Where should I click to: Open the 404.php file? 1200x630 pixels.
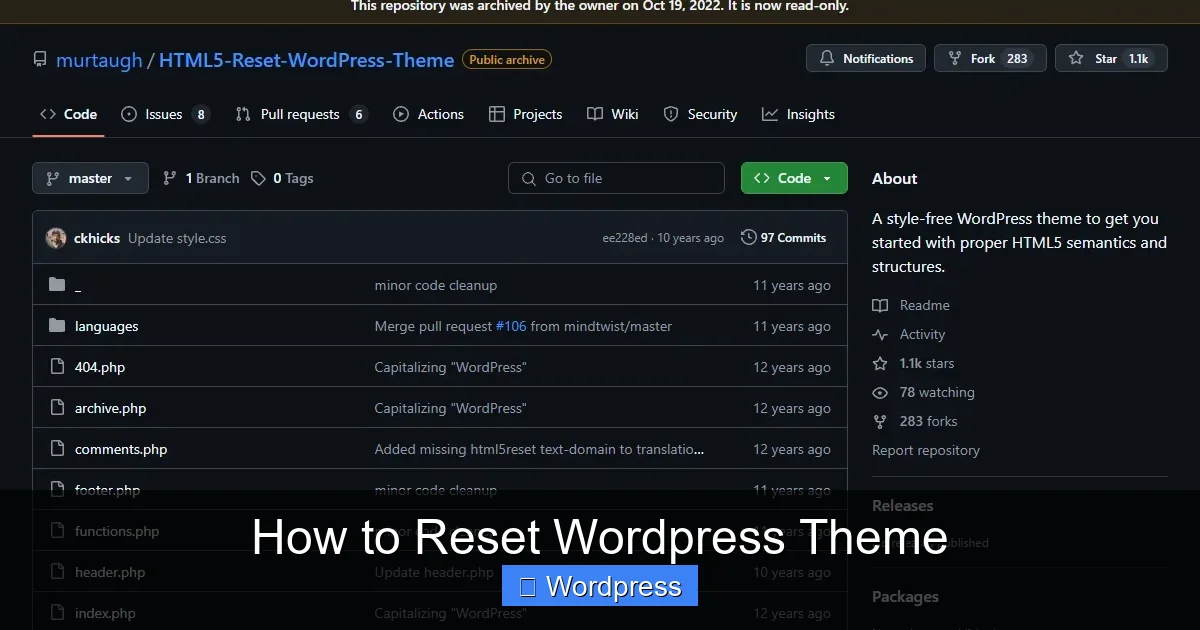tap(100, 367)
